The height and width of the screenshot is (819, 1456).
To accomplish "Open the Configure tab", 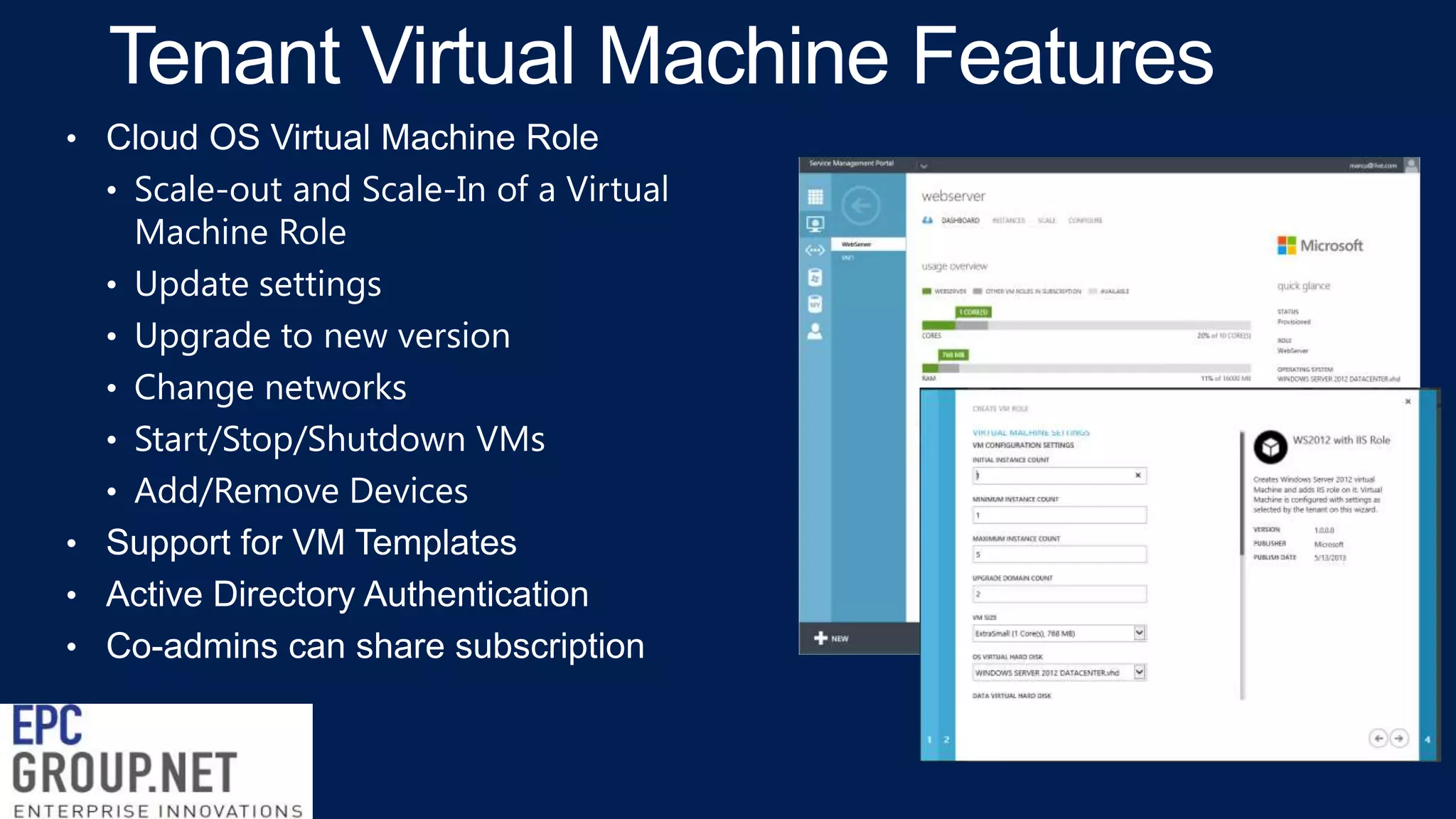I will point(1085,221).
